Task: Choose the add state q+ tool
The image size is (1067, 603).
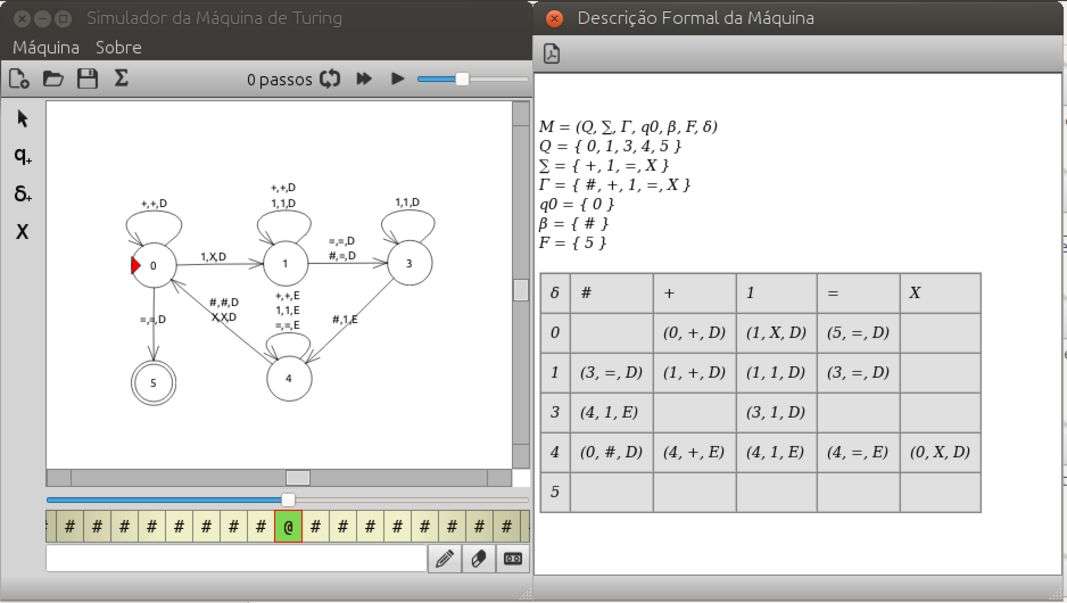Action: [x=23, y=156]
